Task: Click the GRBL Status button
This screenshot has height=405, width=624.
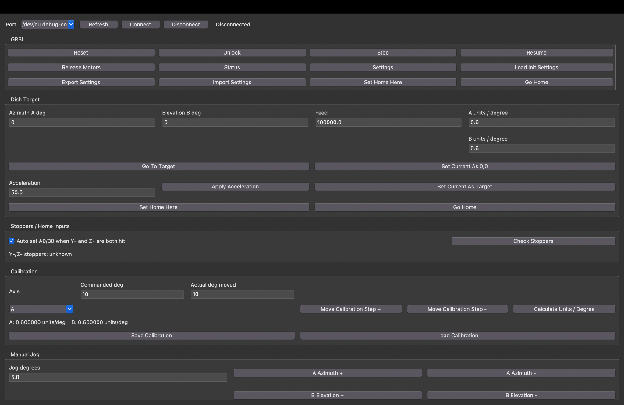Action: click(232, 67)
